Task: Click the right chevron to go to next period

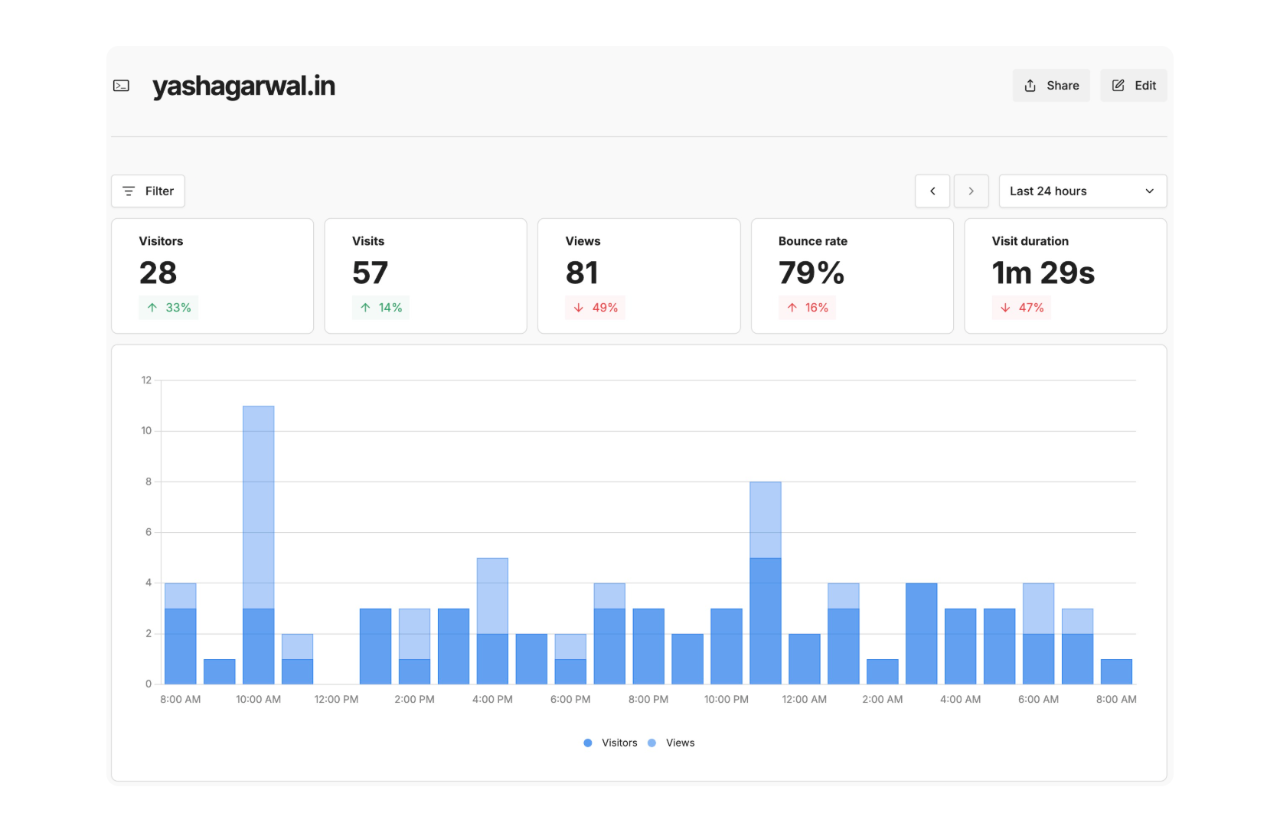Action: 971,191
